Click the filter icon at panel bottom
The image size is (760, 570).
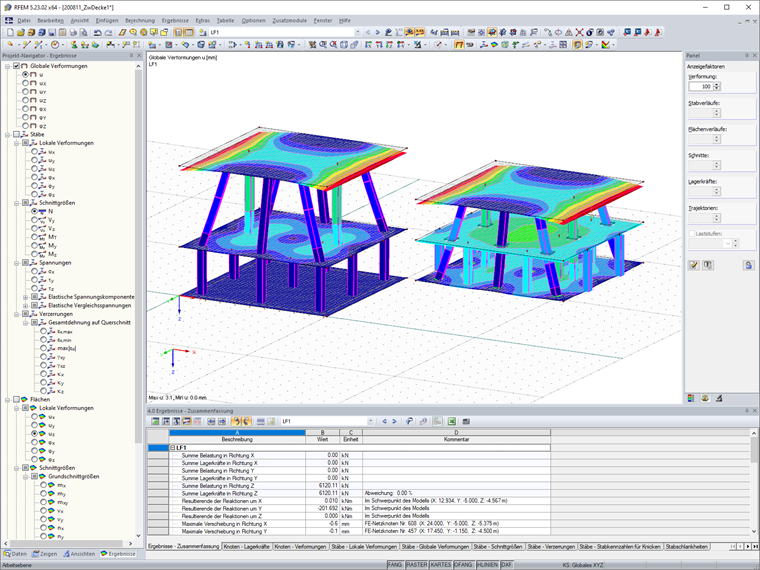pyautogui.click(x=719, y=398)
